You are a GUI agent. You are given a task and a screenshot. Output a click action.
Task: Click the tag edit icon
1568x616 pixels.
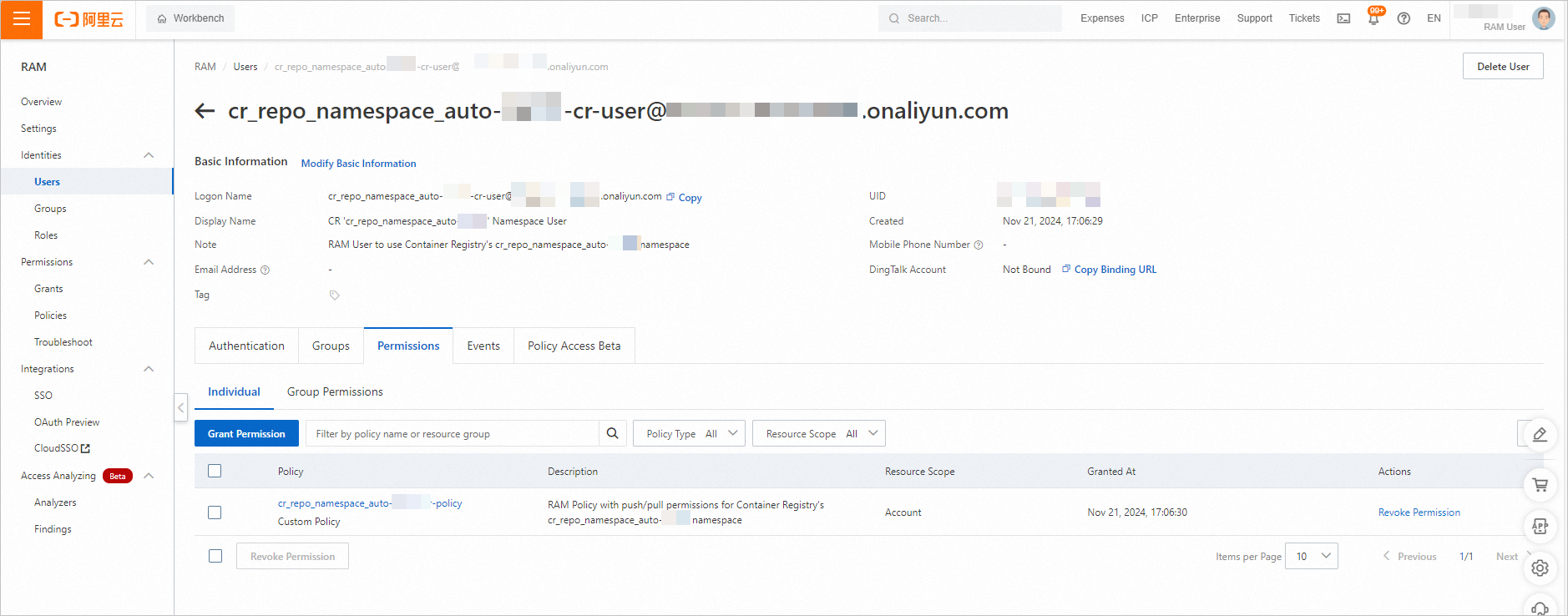pos(335,295)
